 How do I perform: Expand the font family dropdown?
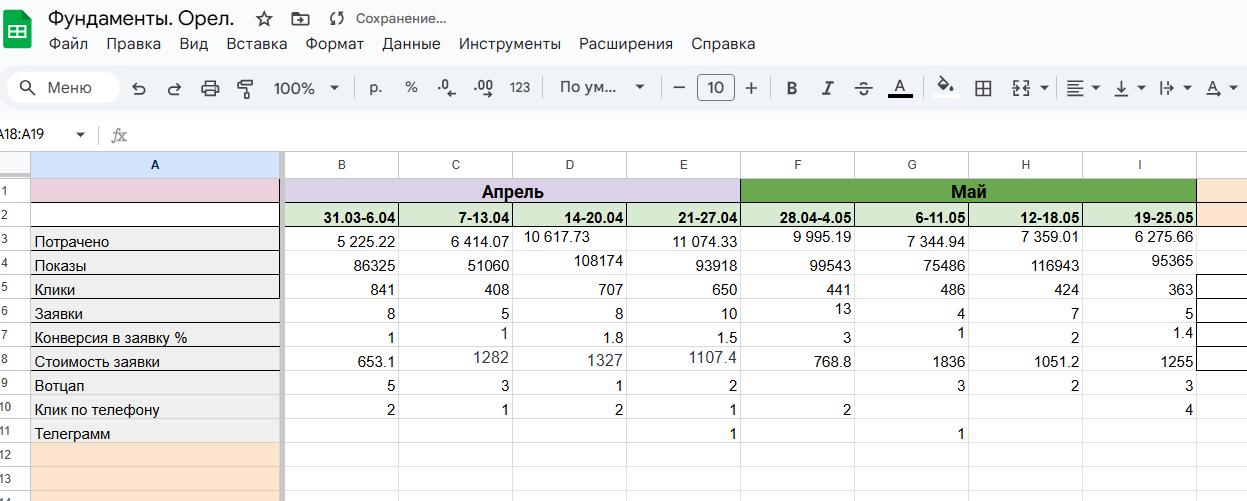602,88
